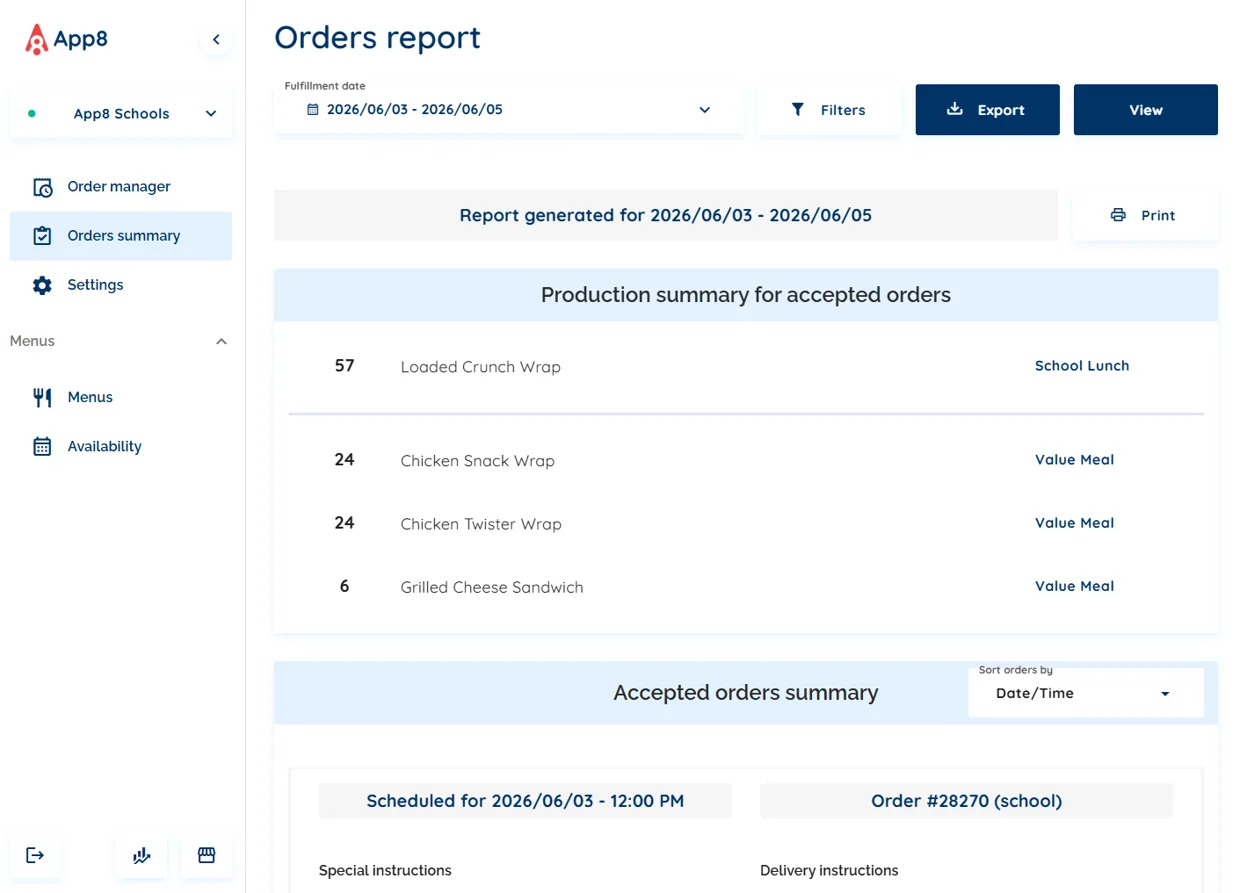Screen dimensions: 1240x893
Task: Click the calendar icon in the fulfillment date field
Action: click(x=313, y=109)
